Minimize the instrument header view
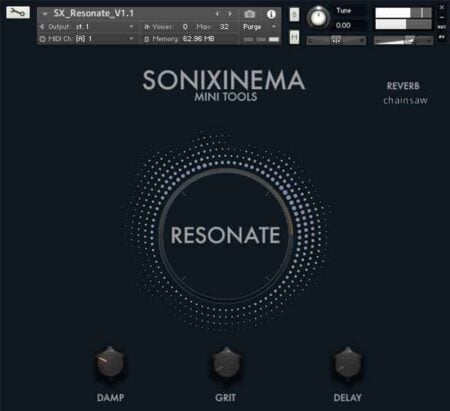 click(442, 17)
